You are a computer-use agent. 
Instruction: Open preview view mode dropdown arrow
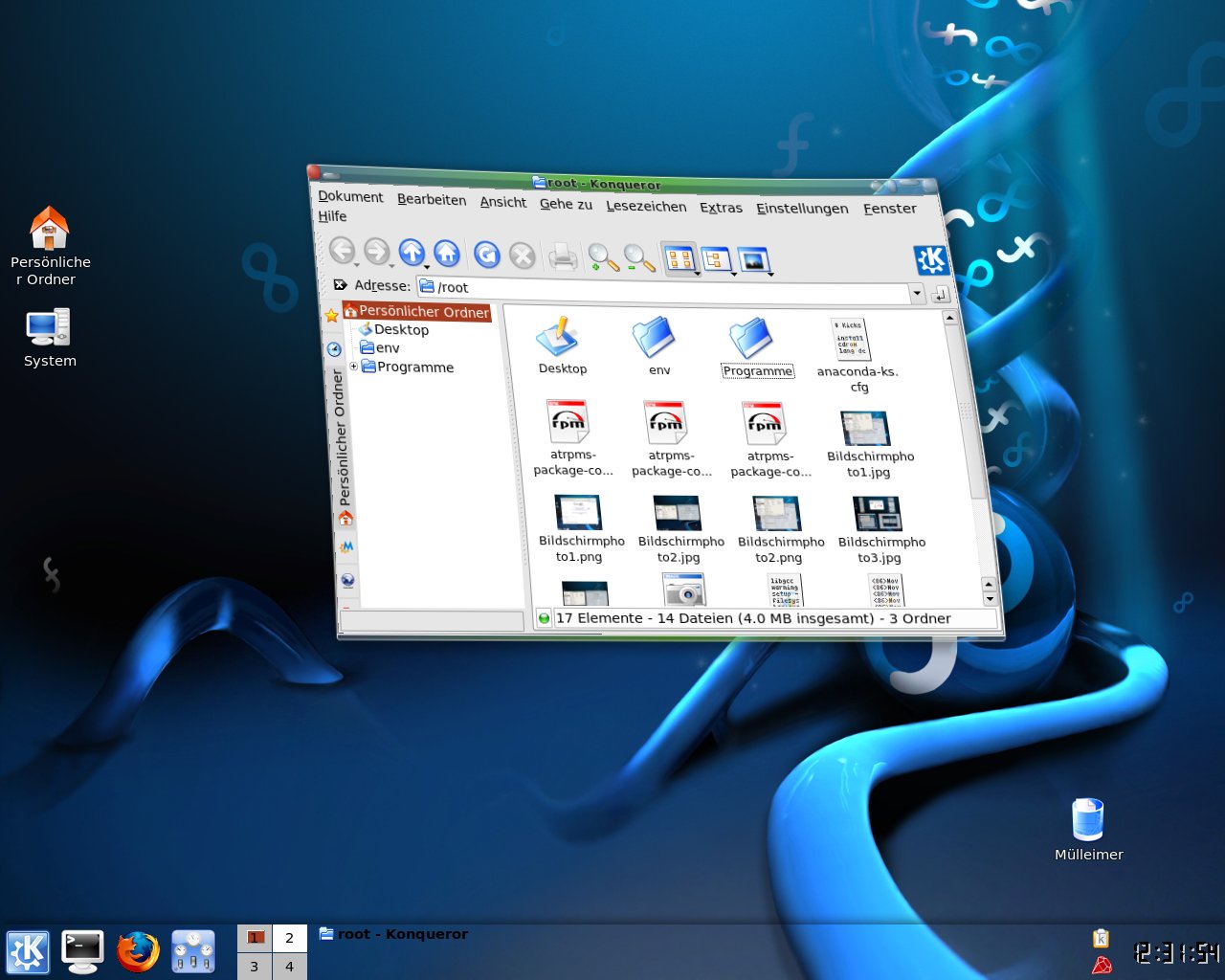point(770,275)
